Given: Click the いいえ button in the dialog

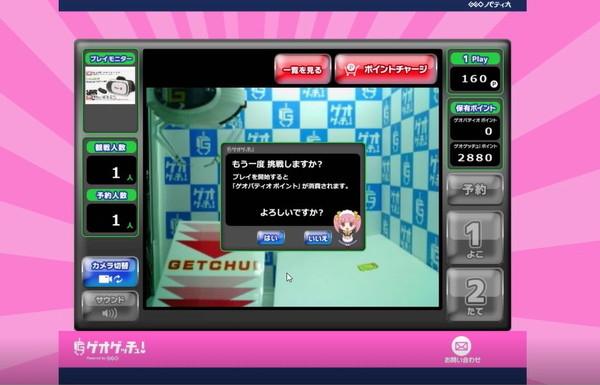Looking at the screenshot, I should pyautogui.click(x=318, y=238).
